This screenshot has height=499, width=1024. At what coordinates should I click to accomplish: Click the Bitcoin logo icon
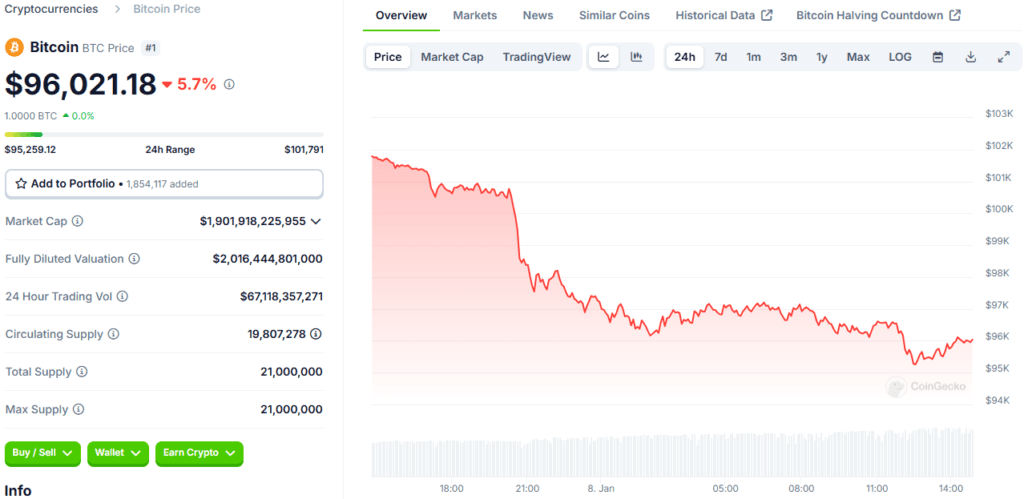tap(14, 48)
